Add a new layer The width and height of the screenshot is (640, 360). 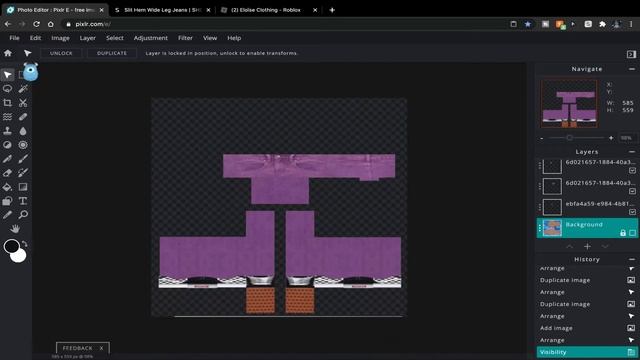[587, 246]
